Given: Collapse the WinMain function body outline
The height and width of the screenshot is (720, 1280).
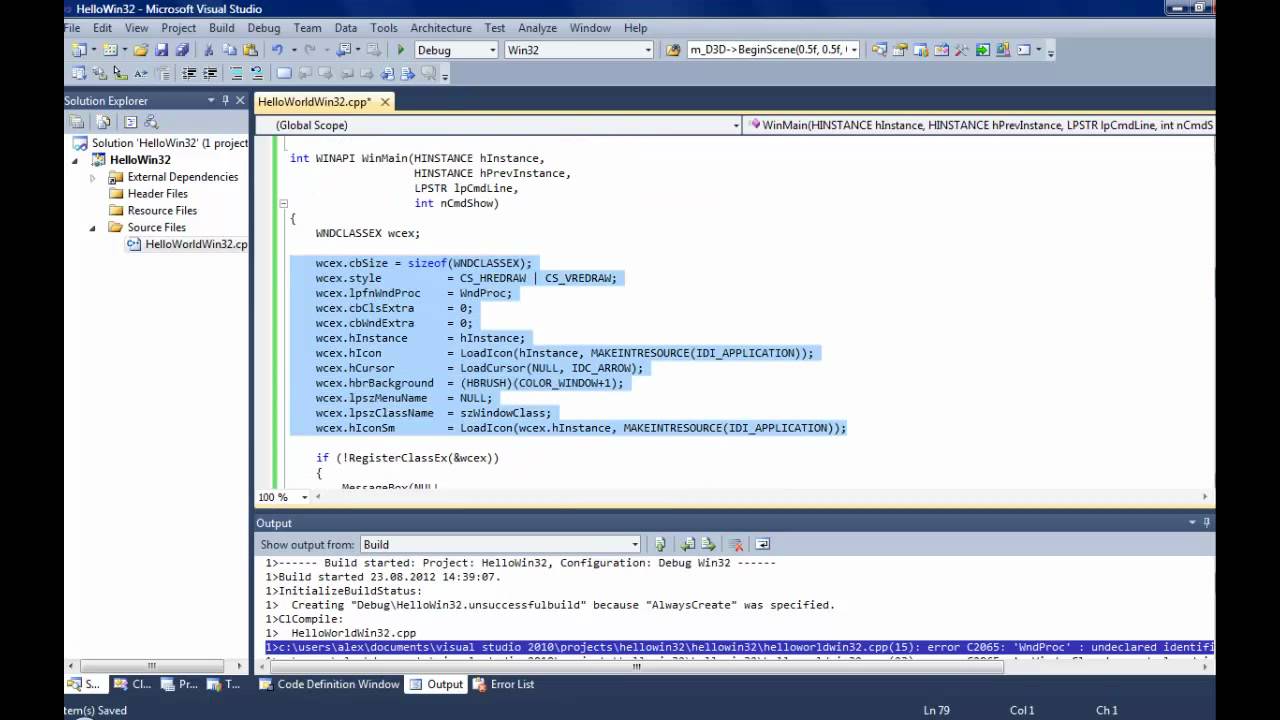Looking at the screenshot, I should click(x=283, y=203).
